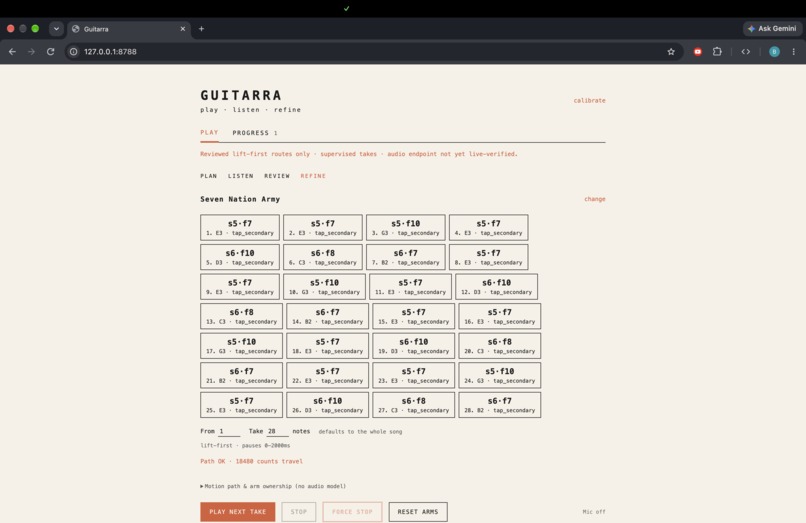The height and width of the screenshot is (523, 806).
Task: Select note 13 s6·f8 C3 tile
Action: coord(242,316)
